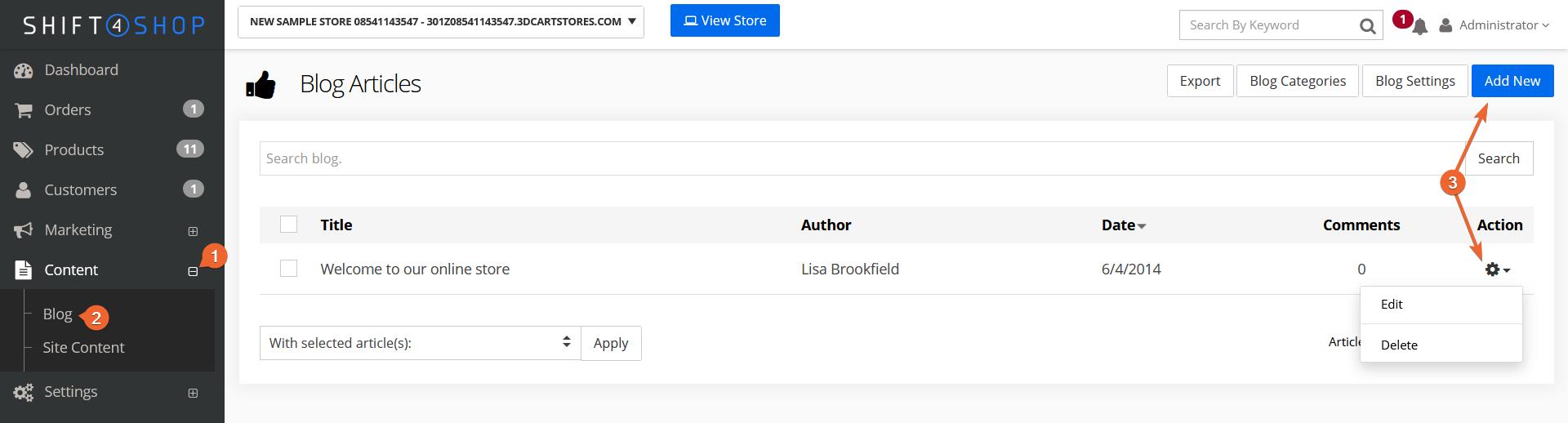Choose Edit from the action menu

(x=1392, y=304)
